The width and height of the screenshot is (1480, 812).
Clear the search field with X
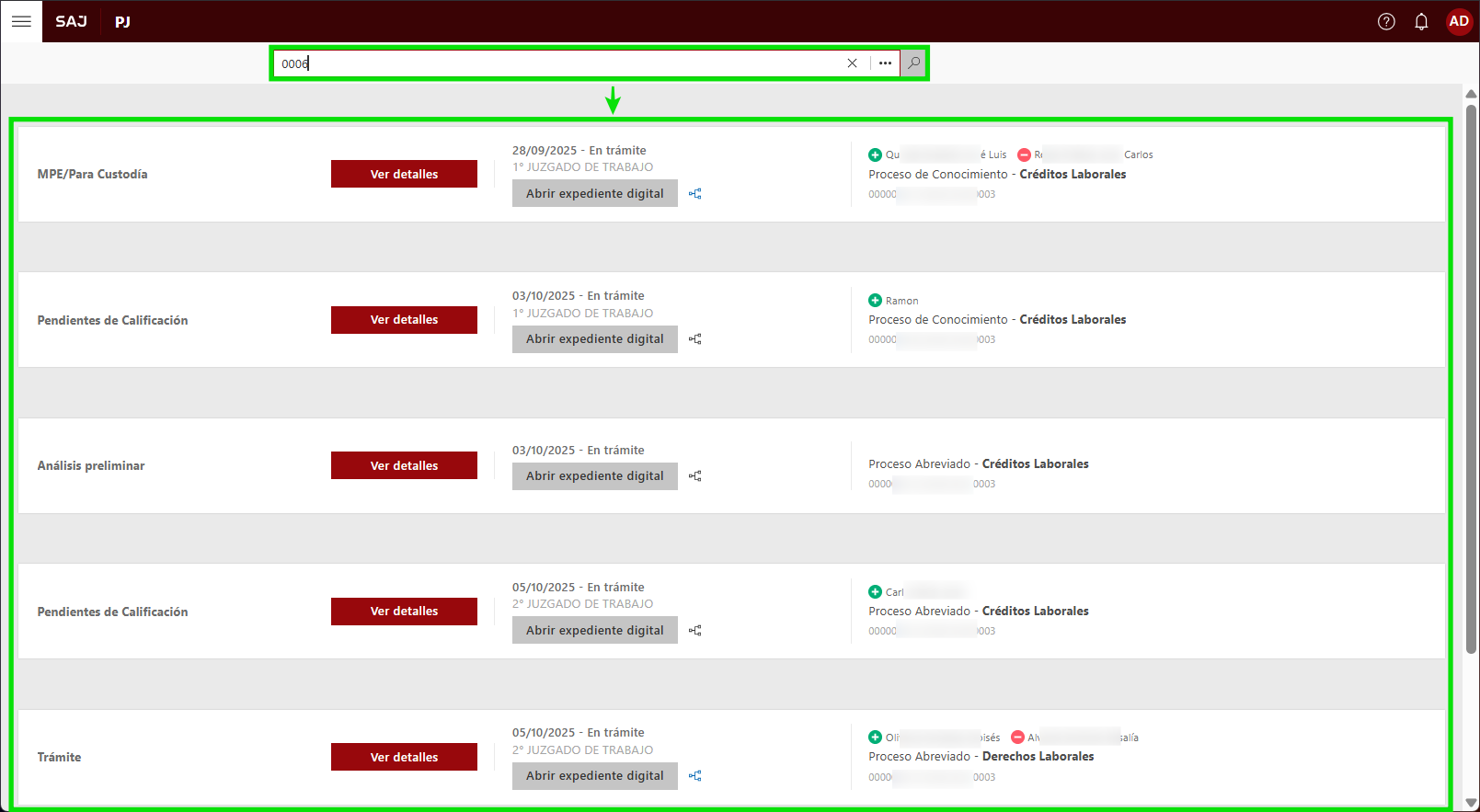[852, 63]
